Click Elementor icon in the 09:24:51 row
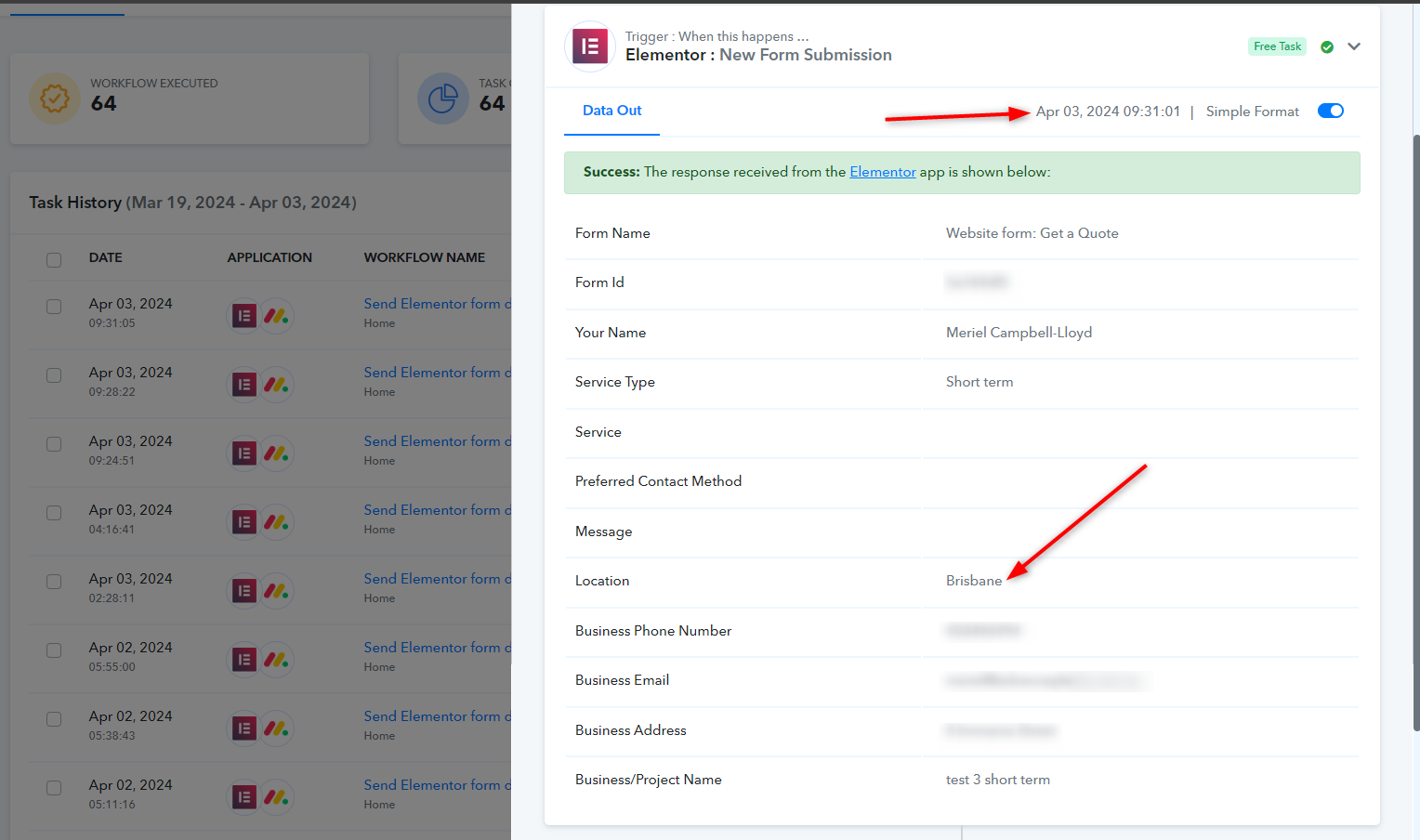Image resolution: width=1420 pixels, height=840 pixels. click(x=244, y=453)
